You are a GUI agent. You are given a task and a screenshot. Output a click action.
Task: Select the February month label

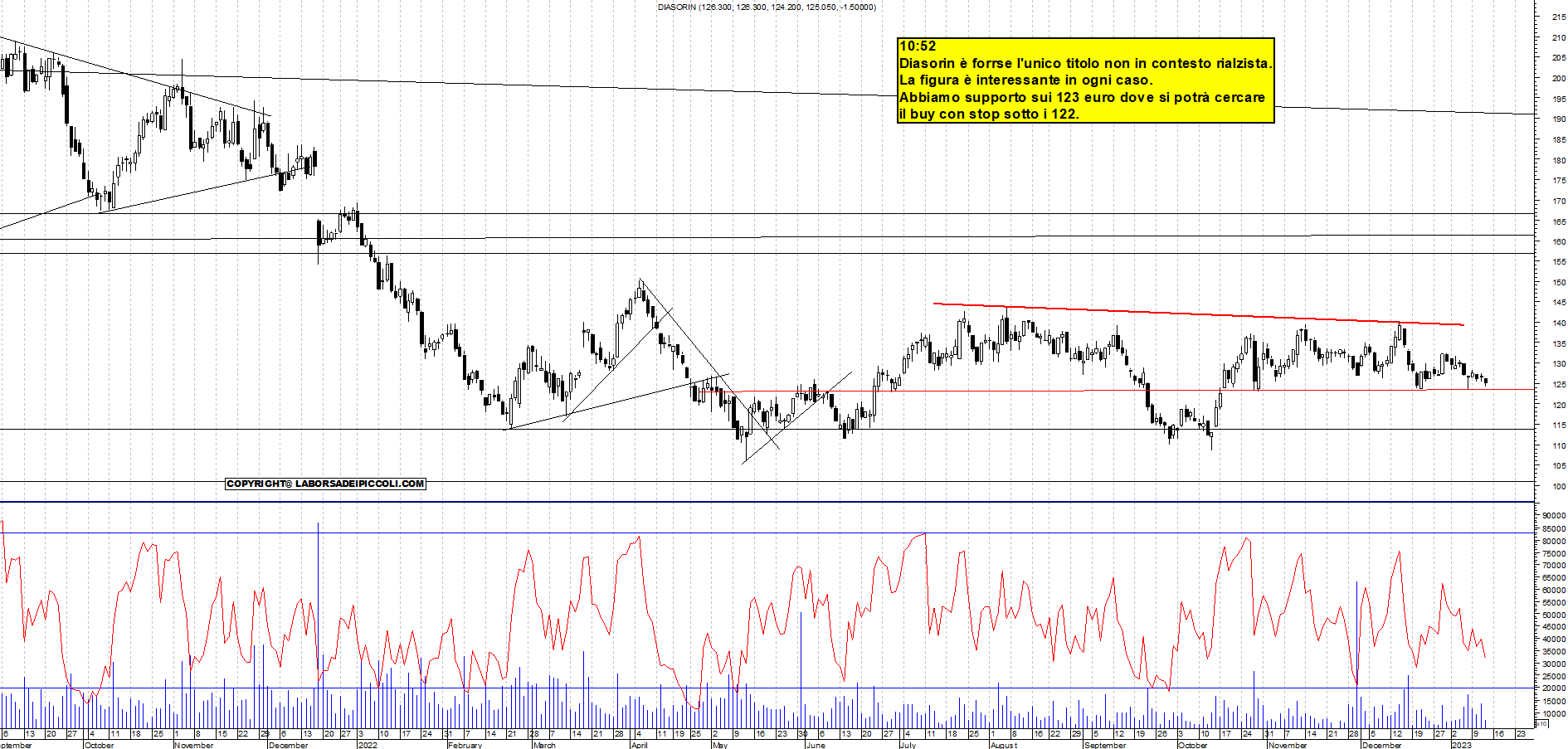pos(465,745)
